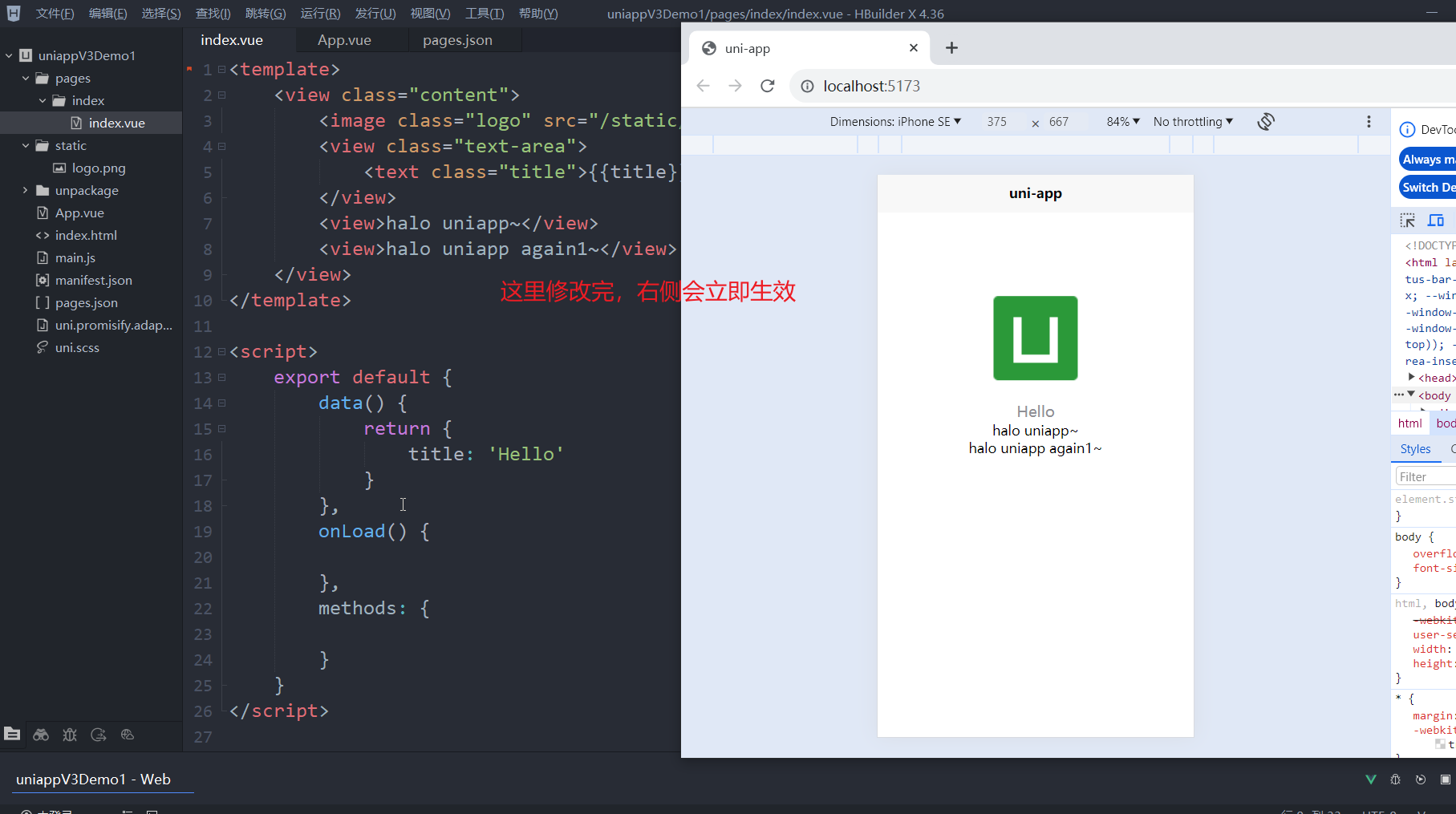Collapse the pages folder
The height and width of the screenshot is (814, 1456).
click(26, 78)
